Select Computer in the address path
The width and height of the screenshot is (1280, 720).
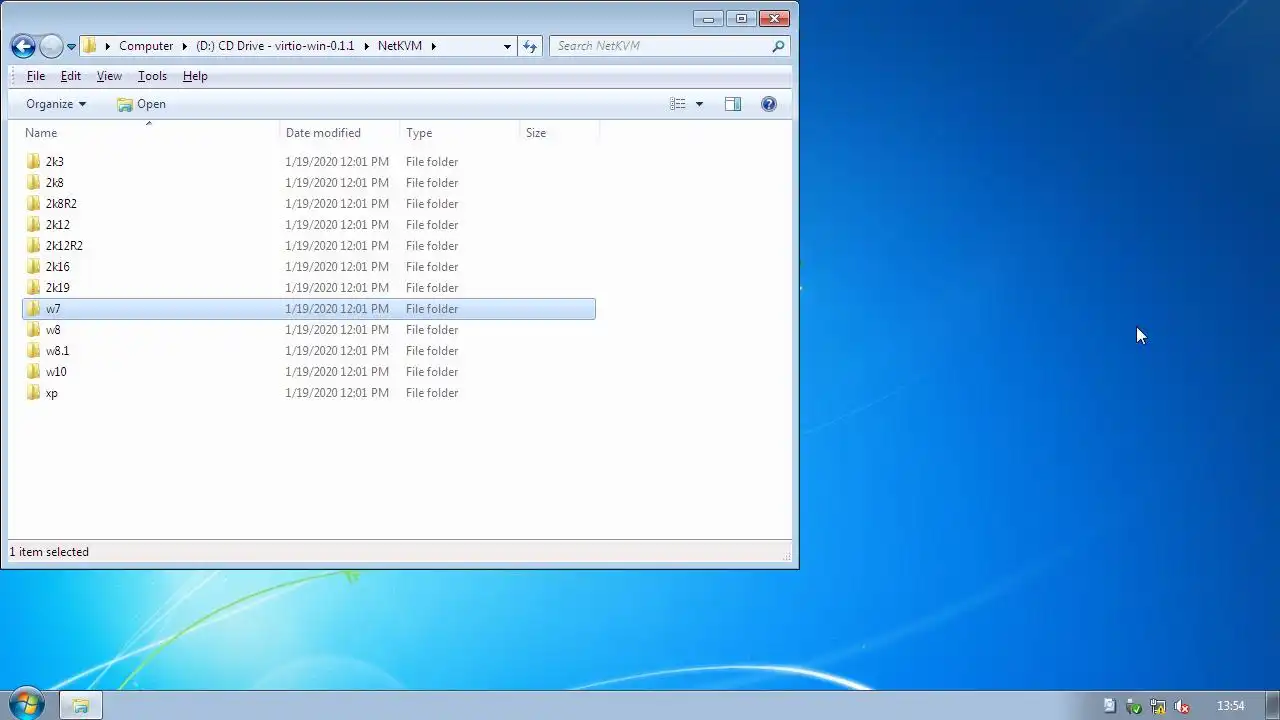coord(146,46)
